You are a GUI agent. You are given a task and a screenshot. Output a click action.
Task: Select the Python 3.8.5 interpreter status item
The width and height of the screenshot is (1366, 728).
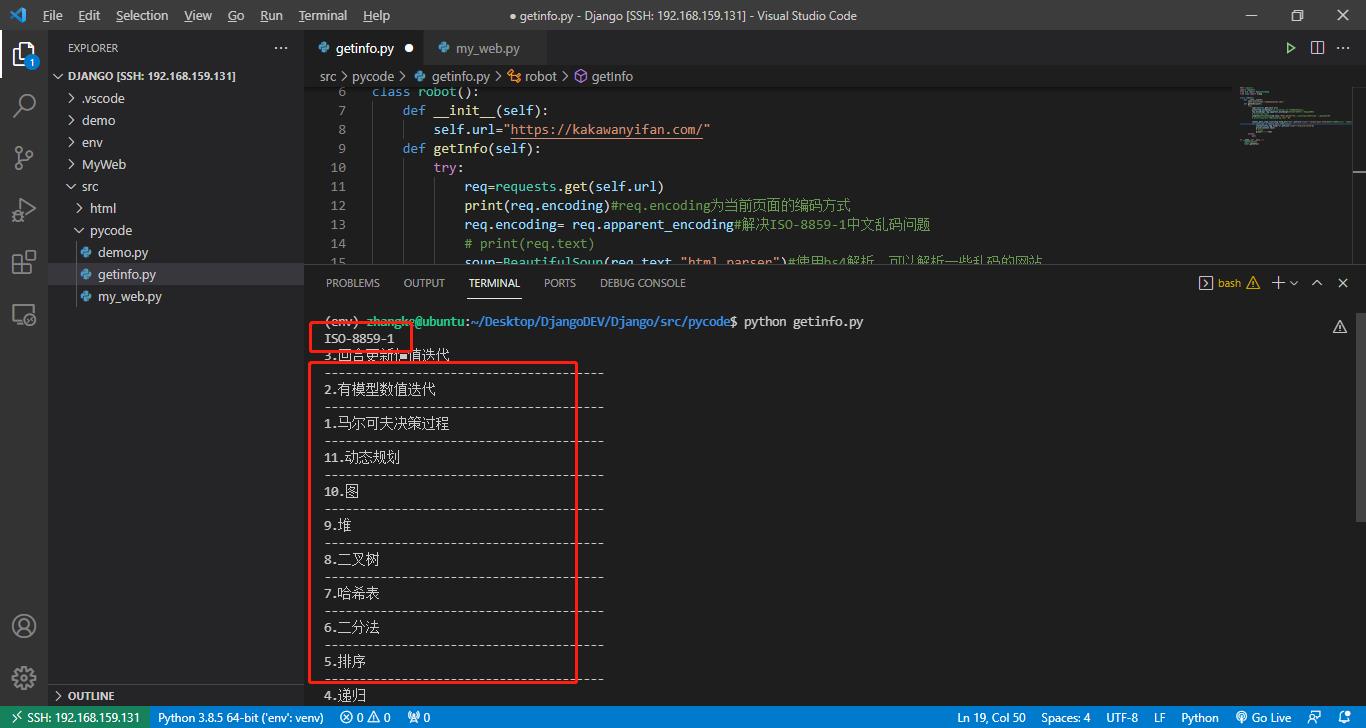tap(240, 717)
